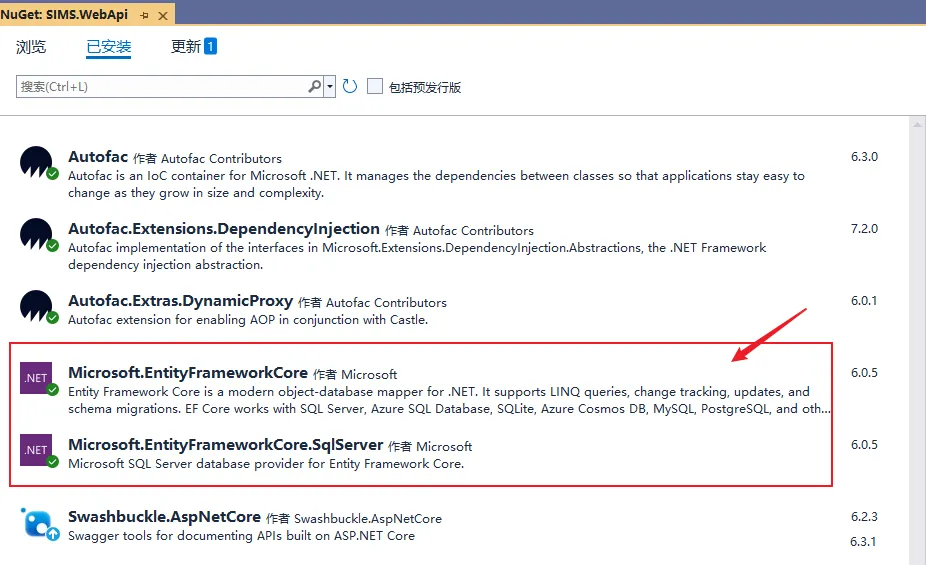This screenshot has height=565, width=926.
Task: Click the EntityFrameworkCore.SqlServer .NET icon
Action: click(37, 450)
